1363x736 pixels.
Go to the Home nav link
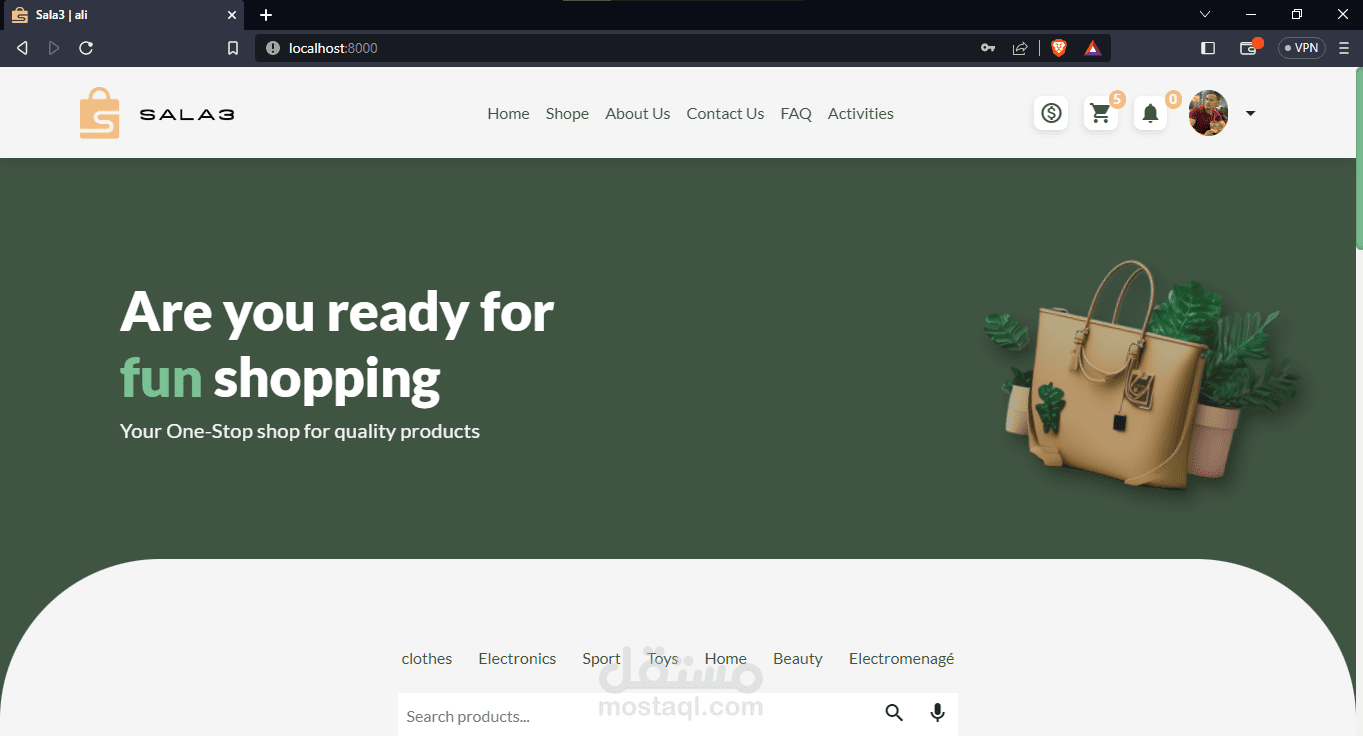coord(508,113)
